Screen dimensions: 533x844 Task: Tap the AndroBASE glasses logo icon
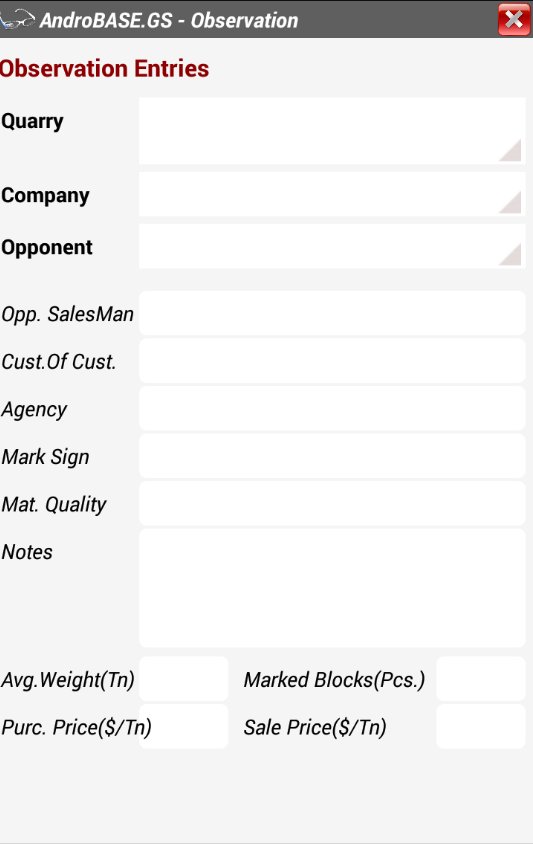(x=17, y=19)
